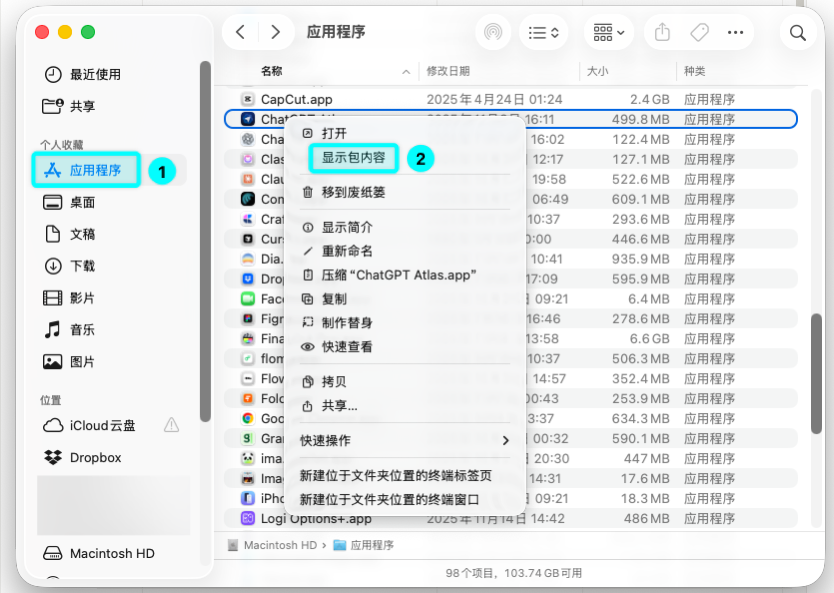The width and height of the screenshot is (834, 593).
Task: Open the grouping options dropdown
Action: 608,32
